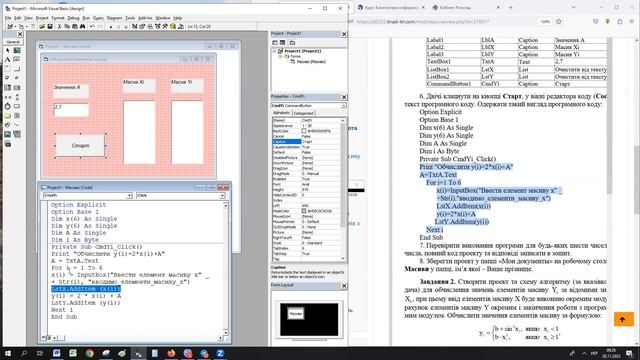Click the MaskColor swatch in Properties
Viewport: 640px width, 360px height.
pos(304,211)
